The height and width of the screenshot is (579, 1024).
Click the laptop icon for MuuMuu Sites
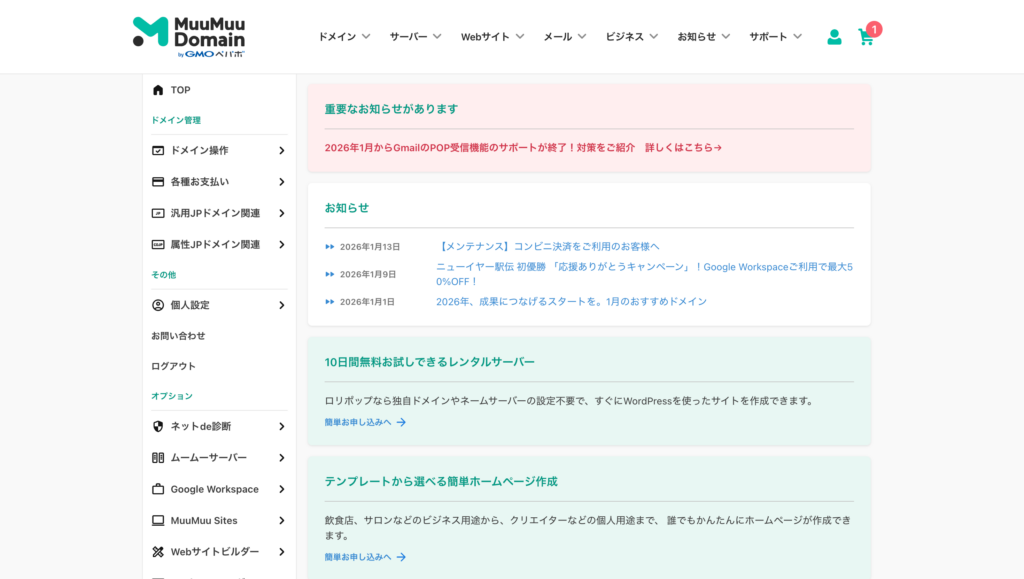(158, 520)
